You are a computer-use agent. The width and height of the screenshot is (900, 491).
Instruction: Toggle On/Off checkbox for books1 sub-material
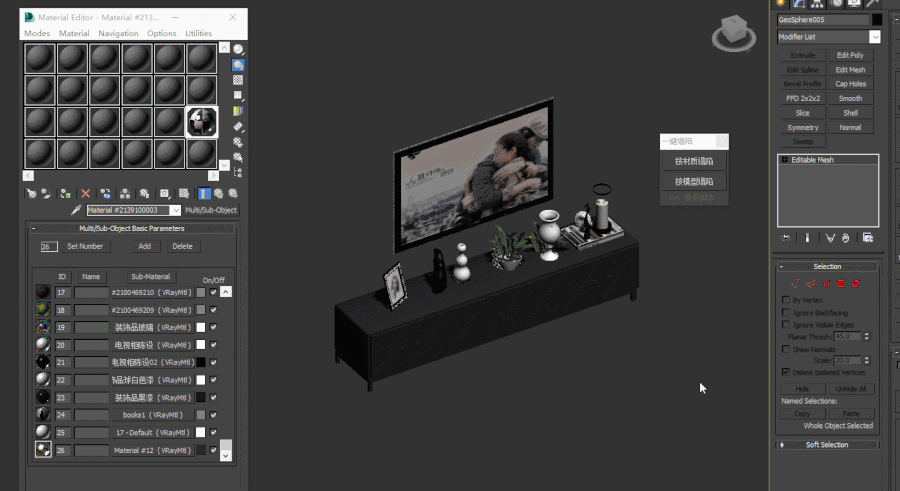214,415
